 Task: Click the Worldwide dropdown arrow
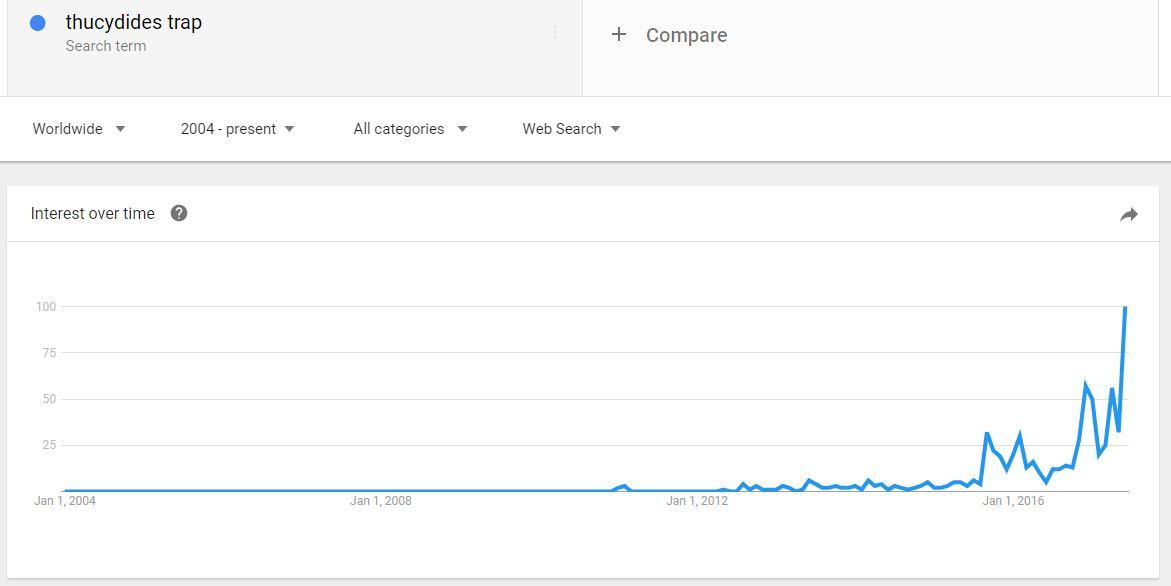tap(120, 128)
